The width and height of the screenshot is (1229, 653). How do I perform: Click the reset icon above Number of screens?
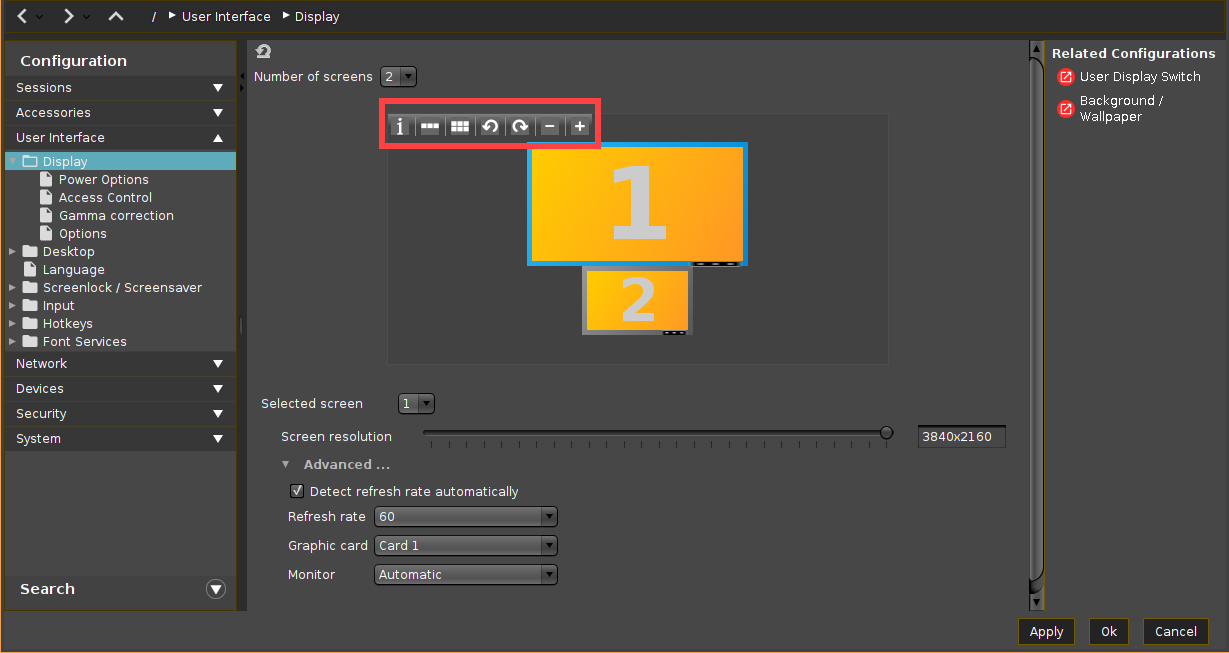point(262,50)
